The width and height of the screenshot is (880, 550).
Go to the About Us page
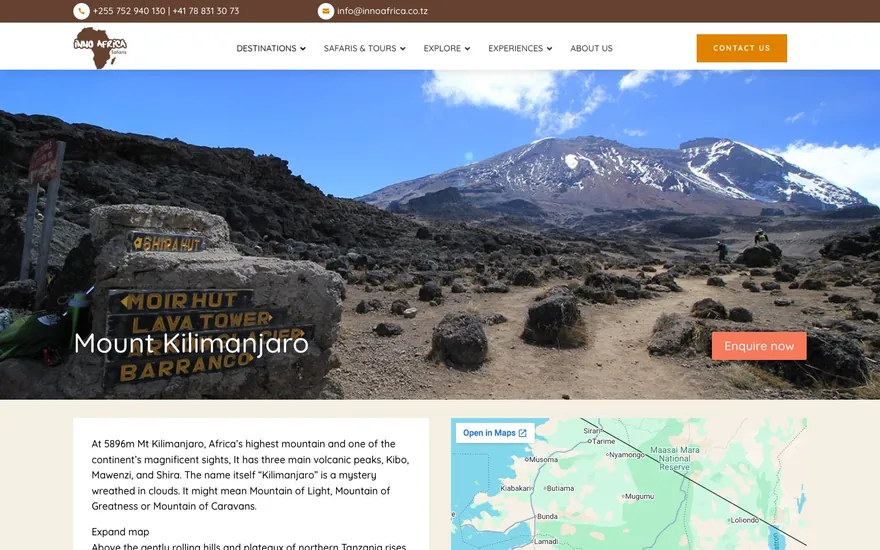tap(591, 48)
